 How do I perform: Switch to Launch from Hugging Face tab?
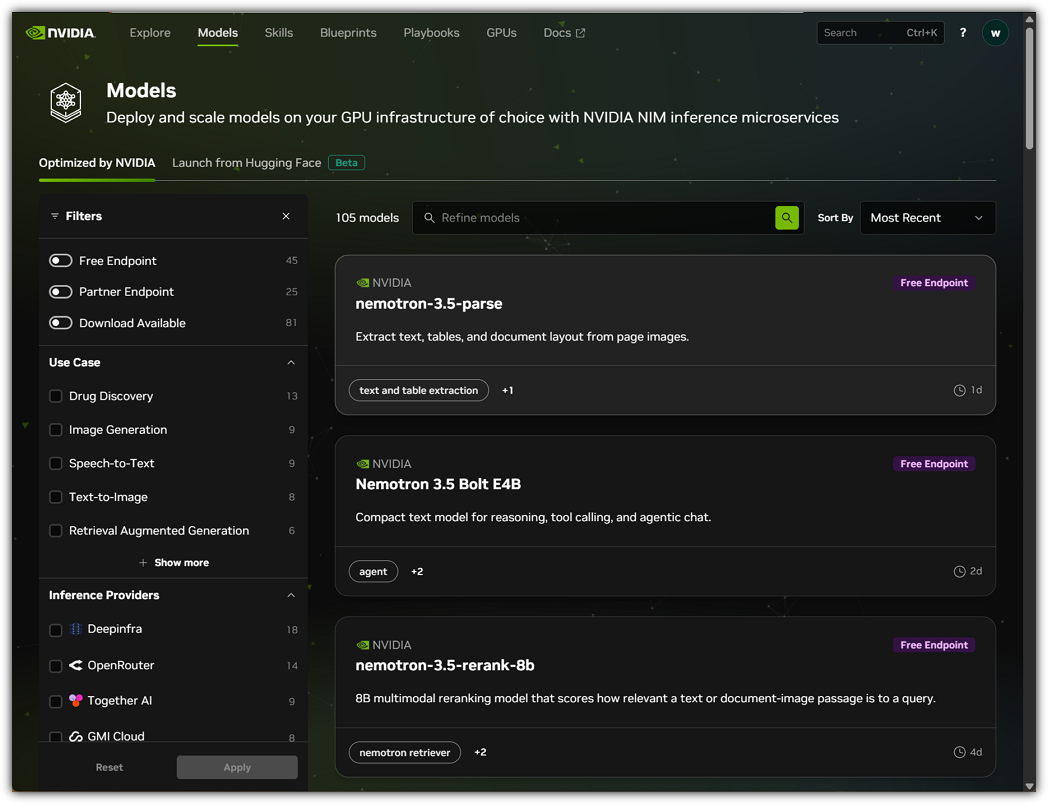[x=268, y=163]
